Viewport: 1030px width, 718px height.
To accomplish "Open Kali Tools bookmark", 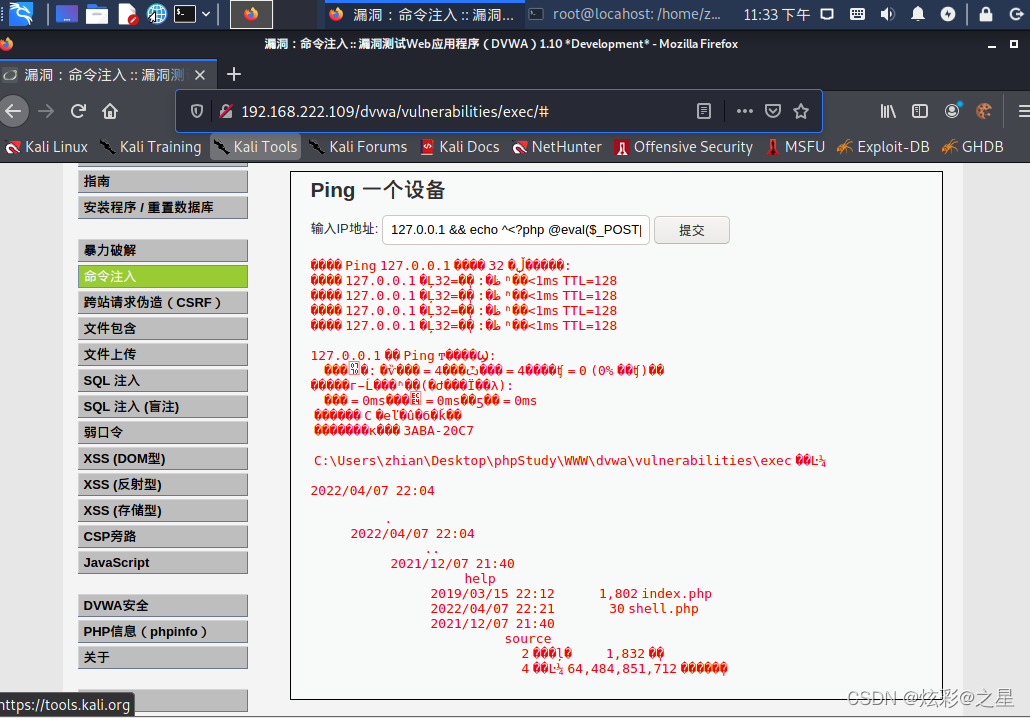I will 256,147.
